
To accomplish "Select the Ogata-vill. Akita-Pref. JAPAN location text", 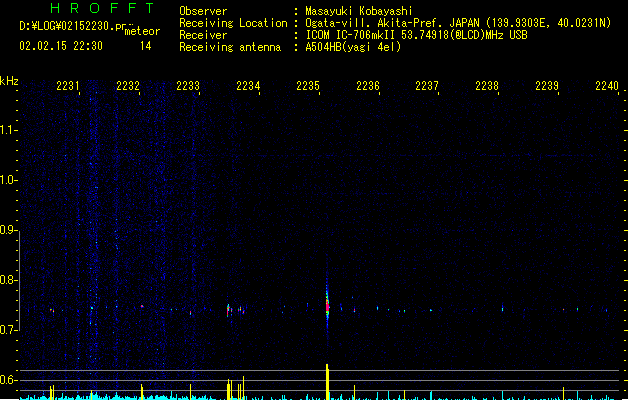I will 392,23.
